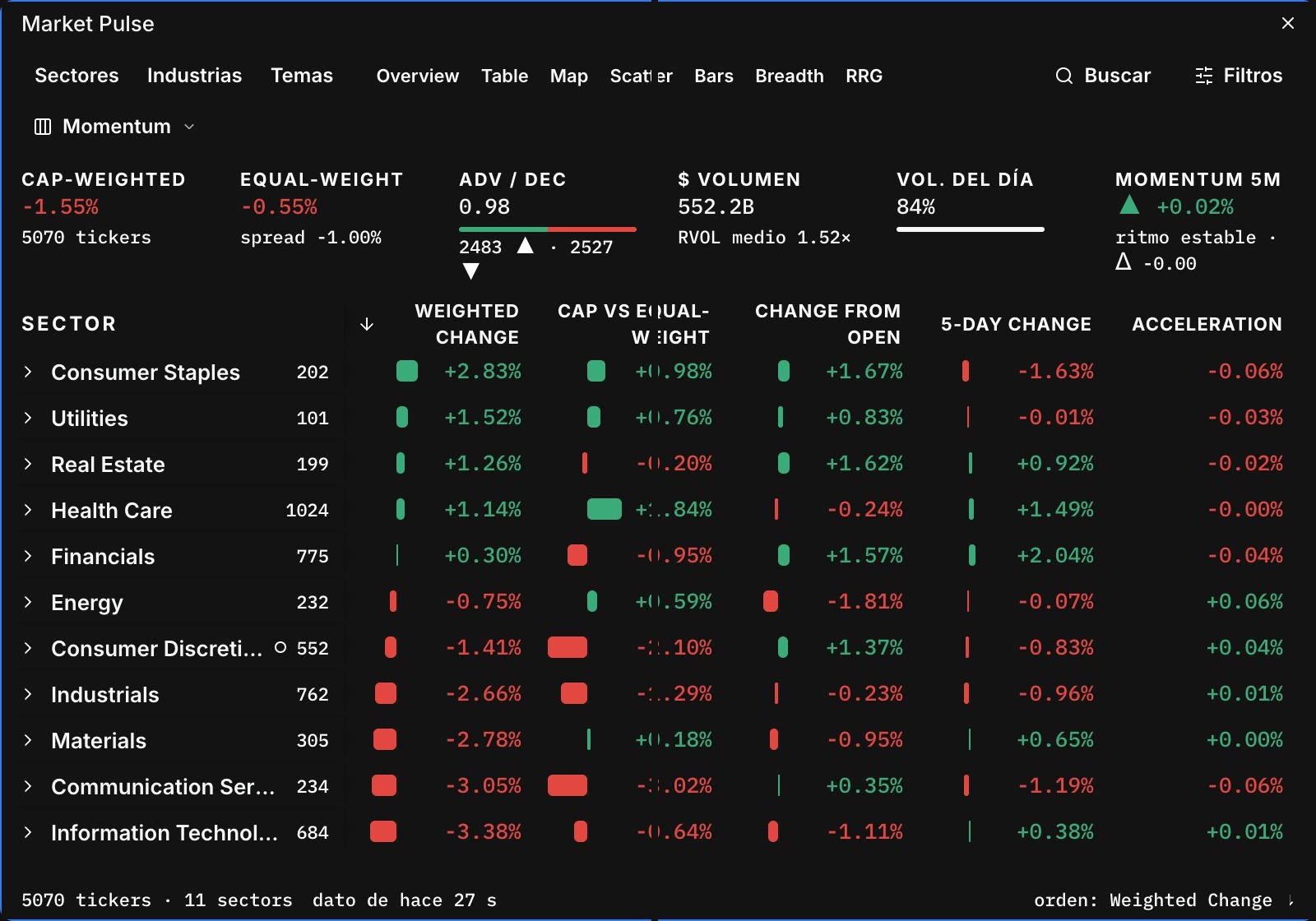Image resolution: width=1316 pixels, height=921 pixels.
Task: Click the columns layout icon beside Momentum
Action: tap(42, 127)
